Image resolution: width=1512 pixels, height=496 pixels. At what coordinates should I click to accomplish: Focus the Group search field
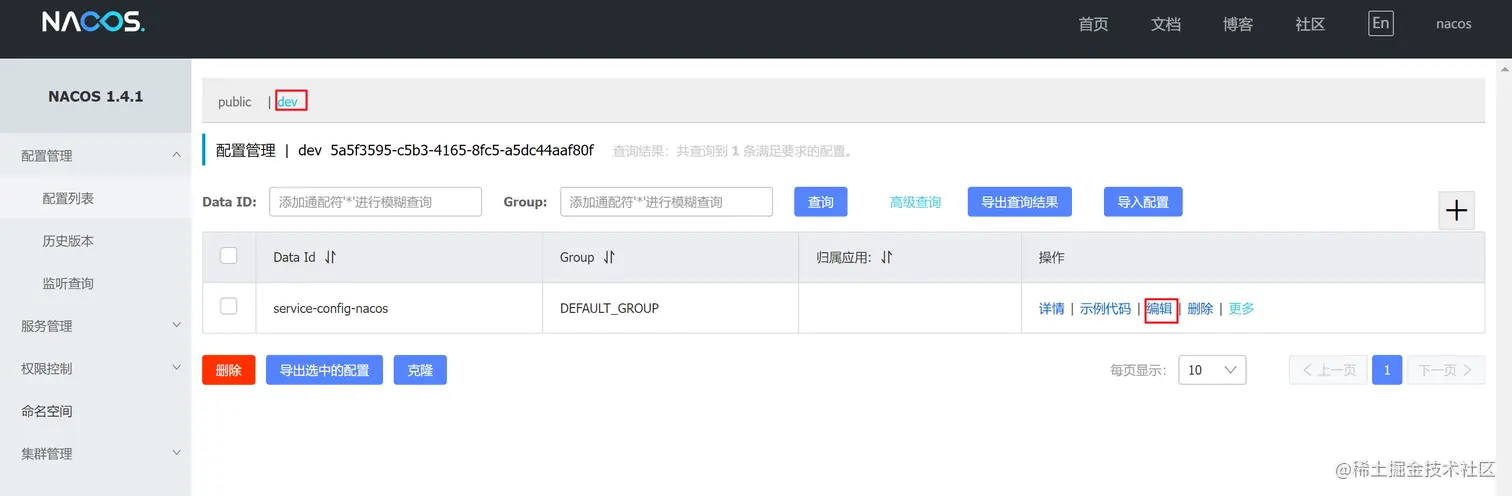(x=666, y=201)
